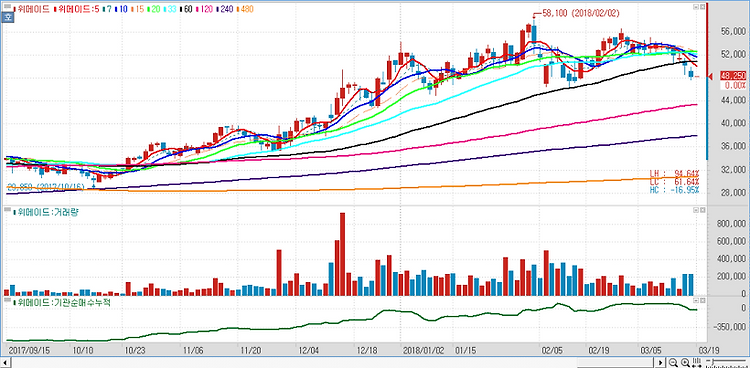The width and height of the screenshot is (750, 368).
Task: Maximize the 기관순매수누적 pane
Action: (703, 300)
